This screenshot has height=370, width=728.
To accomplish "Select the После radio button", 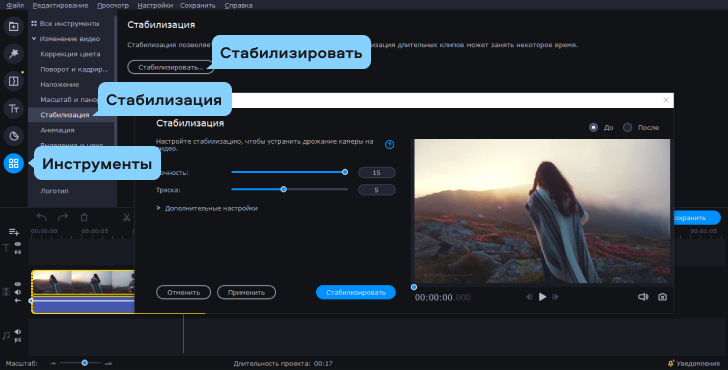I will click(627, 127).
